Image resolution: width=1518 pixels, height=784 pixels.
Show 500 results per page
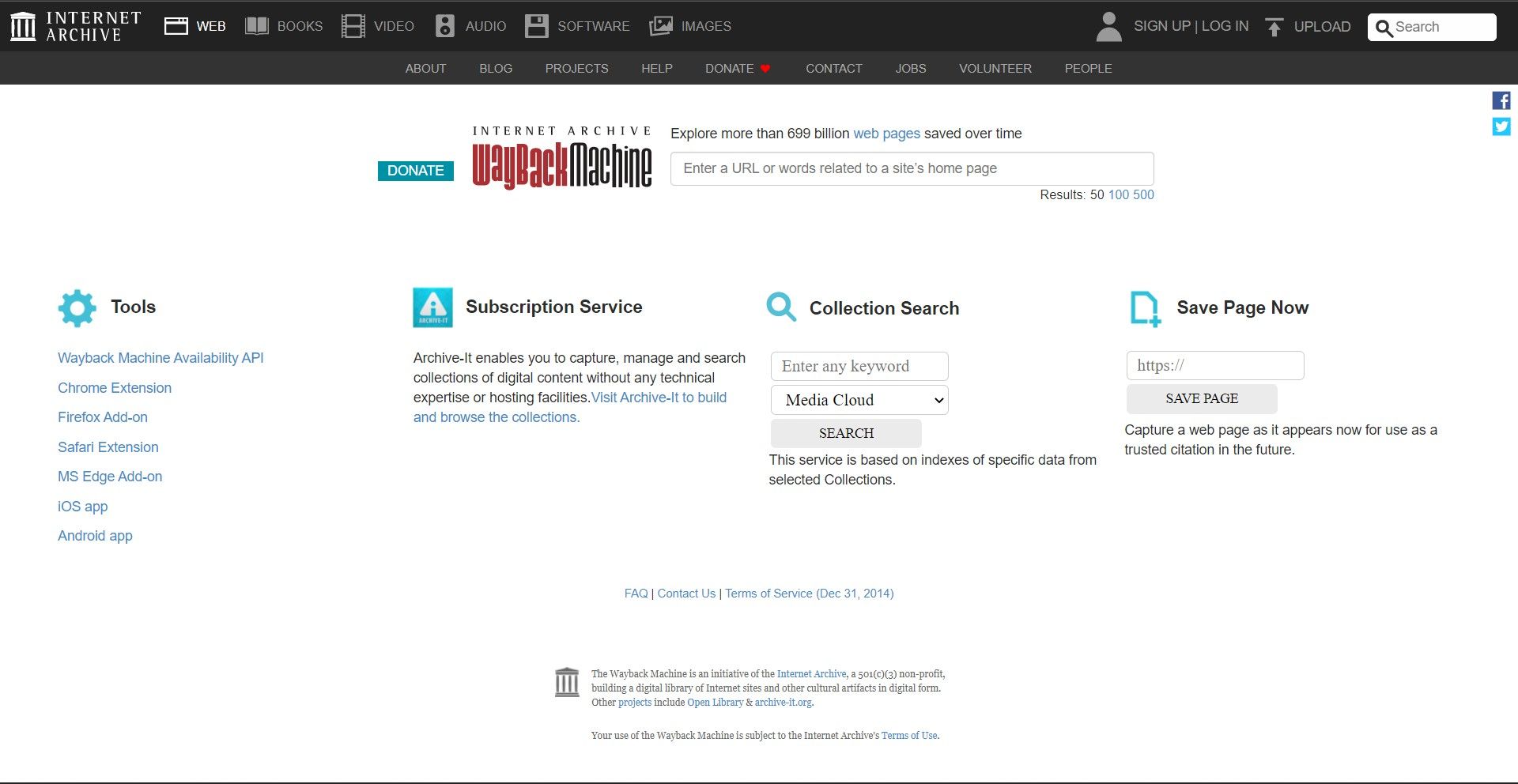click(1143, 194)
